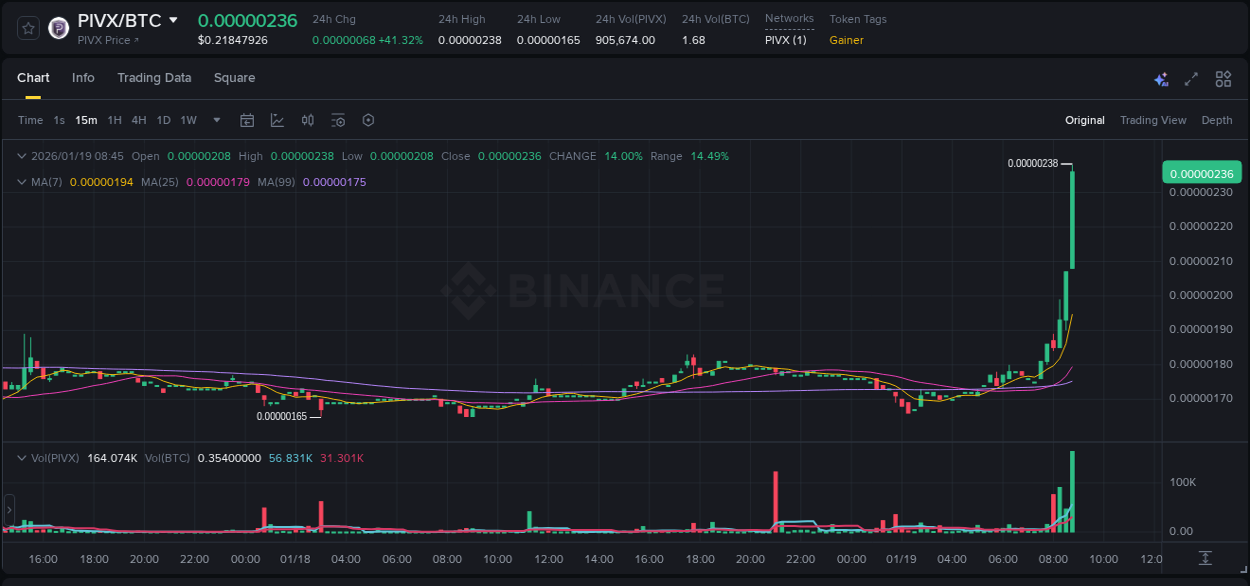Switch to the Depth chart view
1250x586 pixels.
tap(1216, 120)
